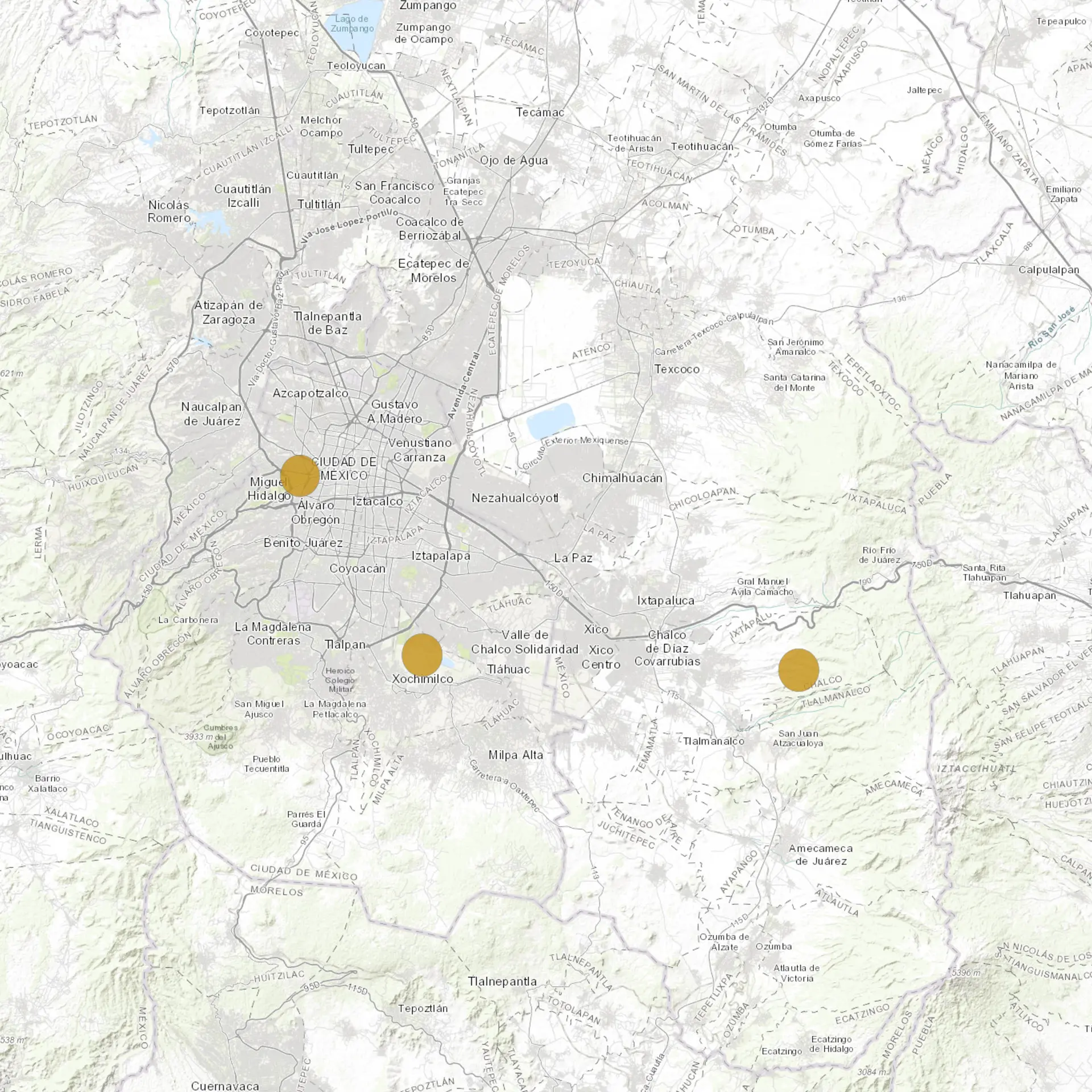Click the Tecámac label

pyautogui.click(x=540, y=112)
